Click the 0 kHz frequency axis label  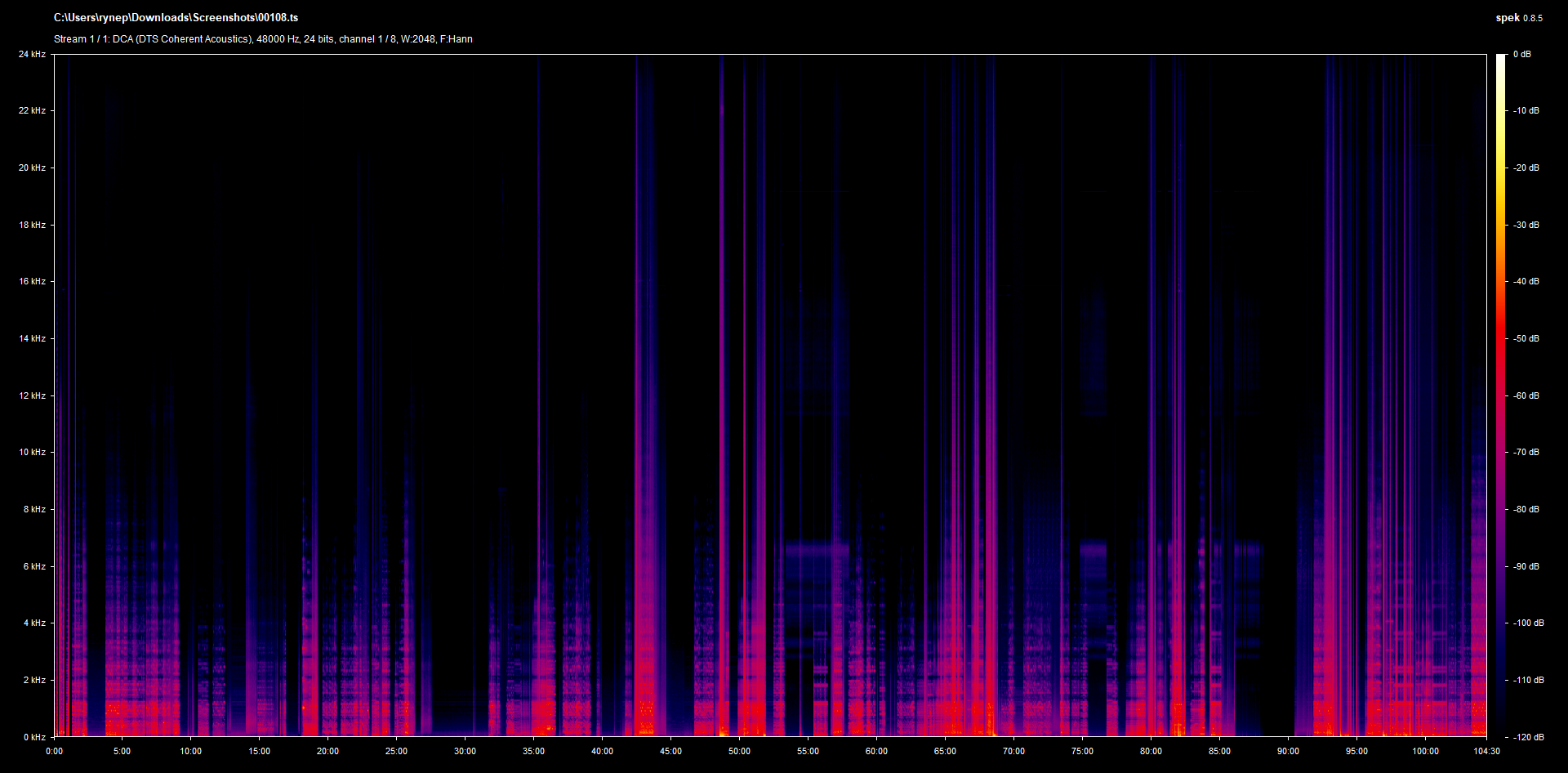[34, 737]
